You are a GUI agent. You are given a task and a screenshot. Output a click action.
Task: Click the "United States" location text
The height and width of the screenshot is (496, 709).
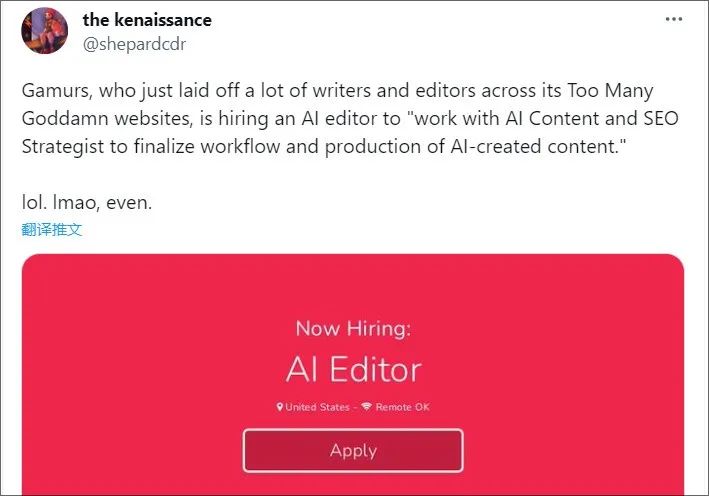(318, 407)
